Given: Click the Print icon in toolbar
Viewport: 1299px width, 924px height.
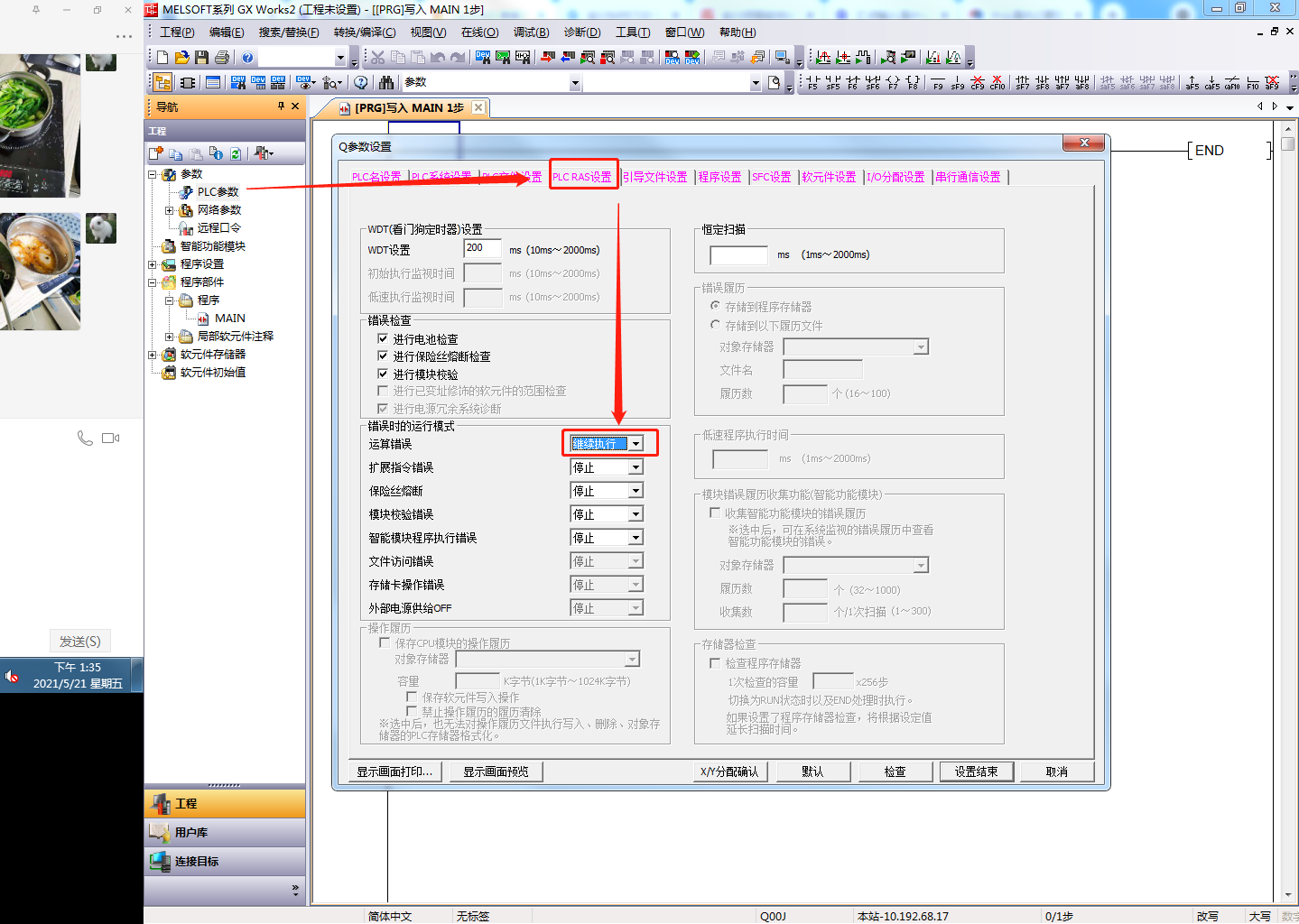Looking at the screenshot, I should [221, 58].
